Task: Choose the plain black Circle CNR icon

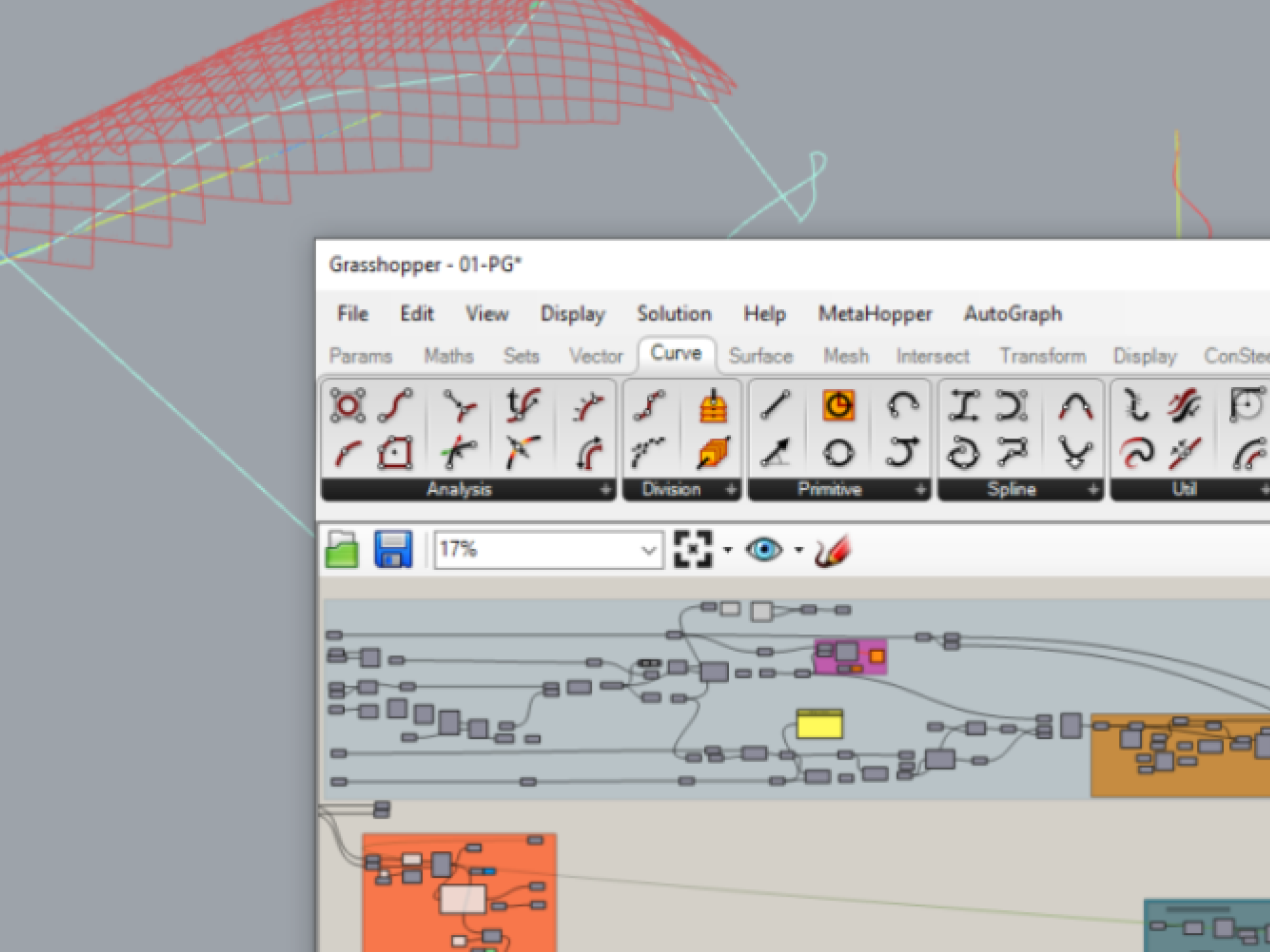Action: (838, 453)
